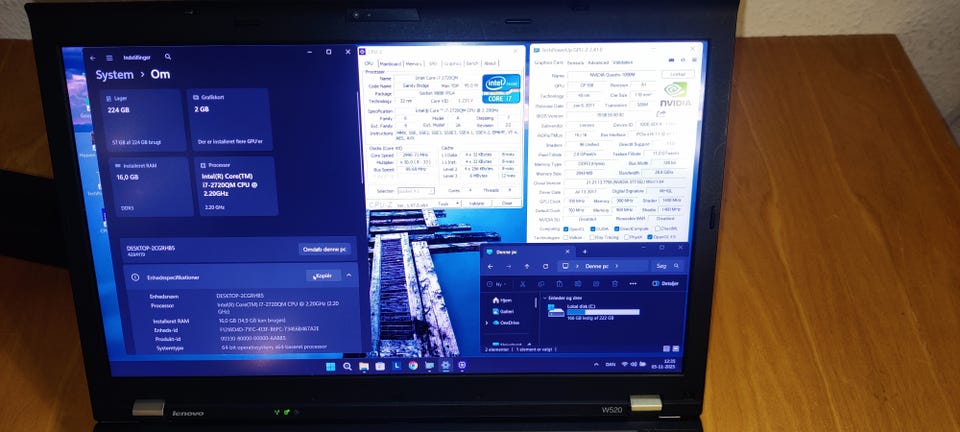The image size is (960, 432).
Task: Open the GPU-Z hamburger menu icon
Action: (693, 60)
